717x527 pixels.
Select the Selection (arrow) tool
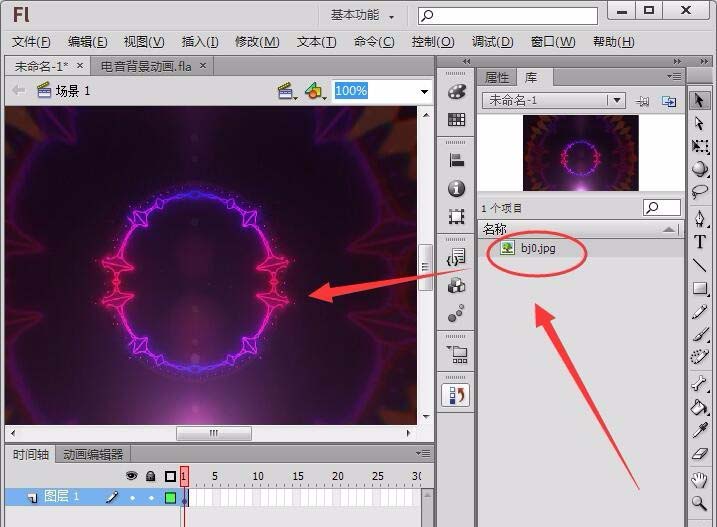[x=699, y=100]
